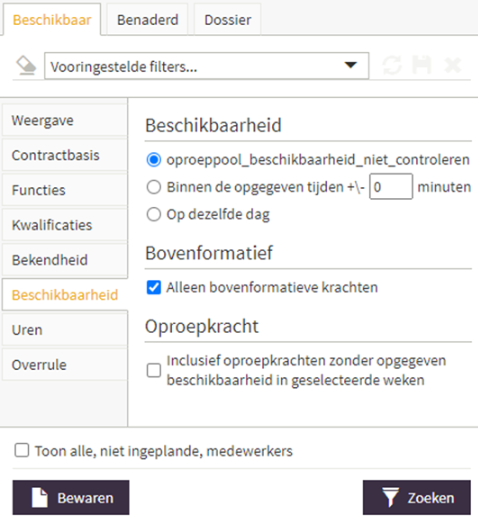Click the refresh filter icon

pos(392,65)
